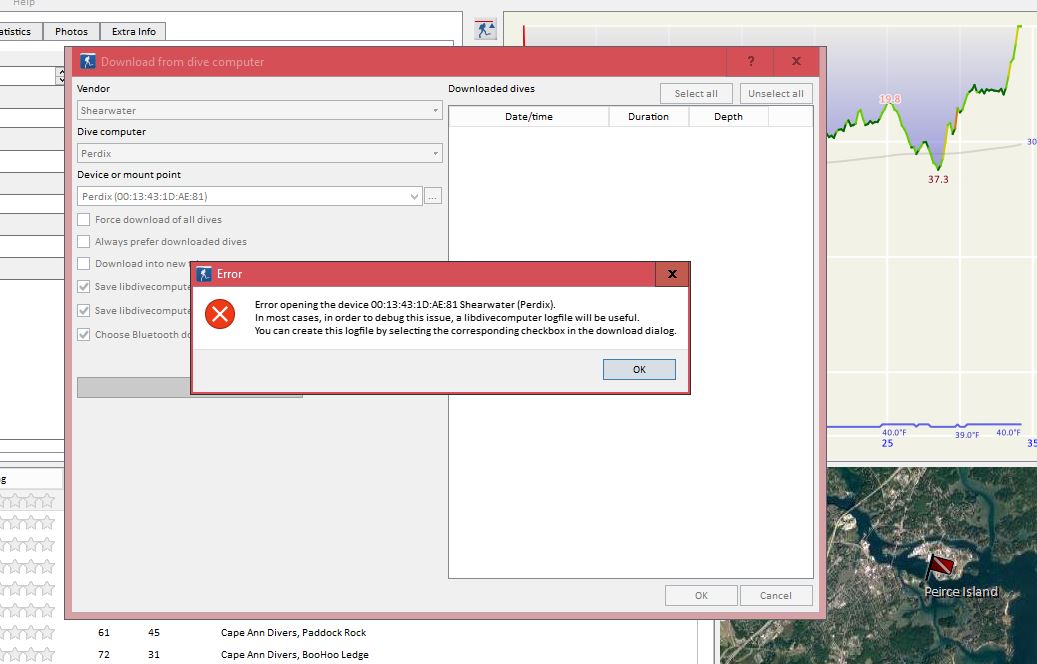Screen dimensions: 1037x664
Task: Click the help question mark on the Download dialog
Action: [751, 61]
